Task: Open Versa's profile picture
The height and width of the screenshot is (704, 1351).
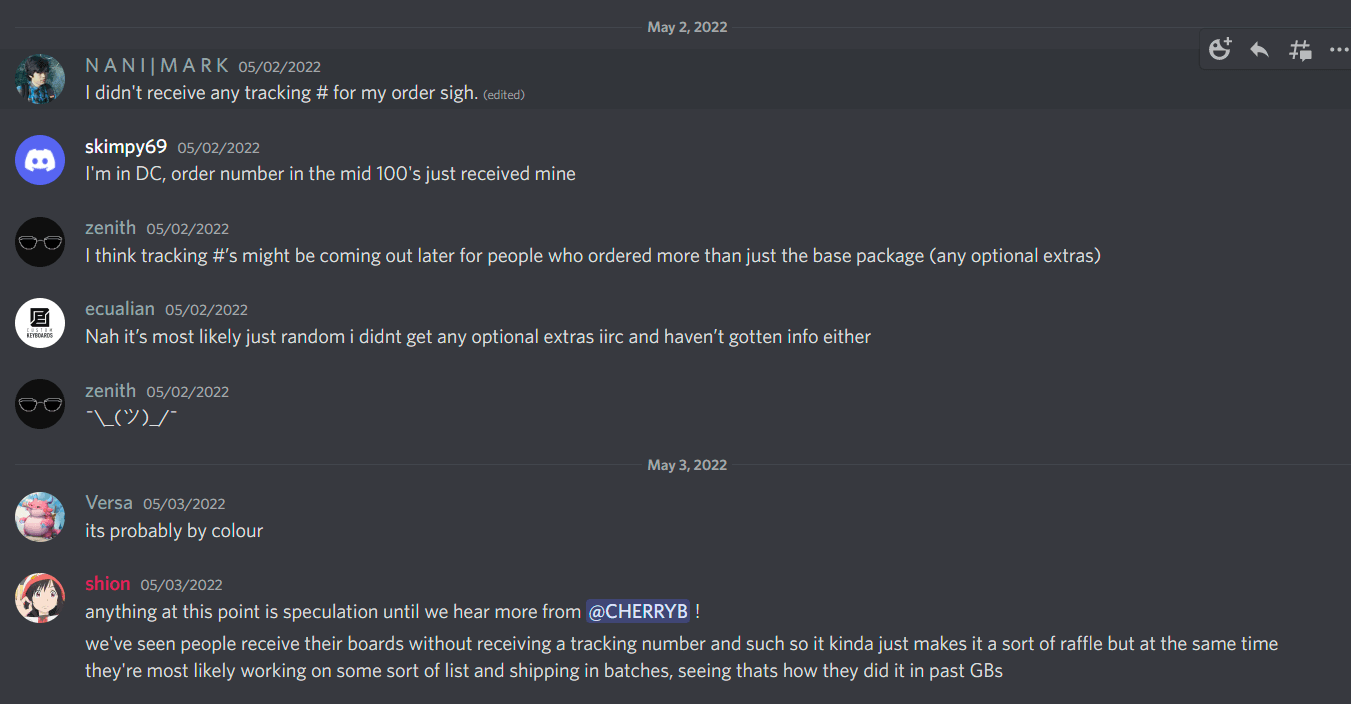Action: pyautogui.click(x=40, y=517)
